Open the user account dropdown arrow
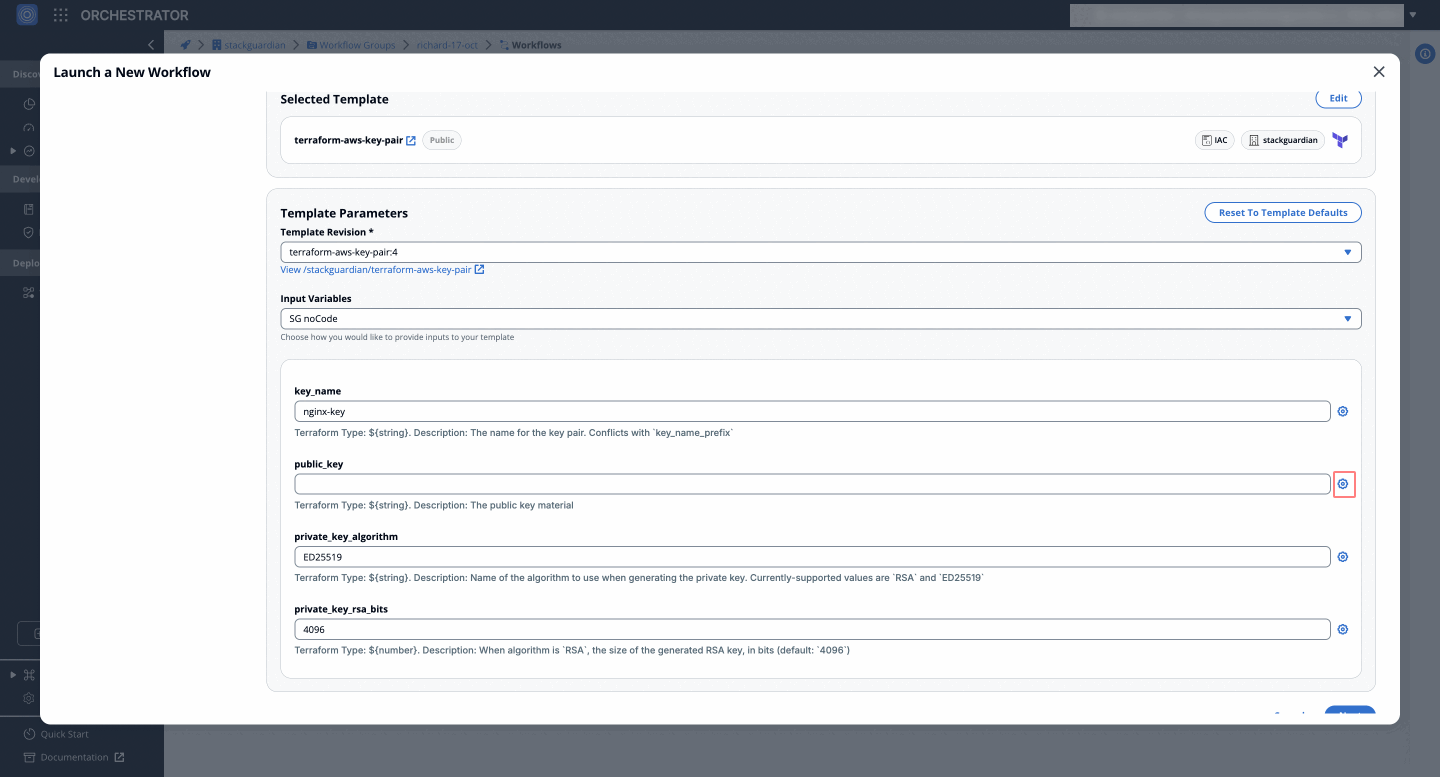The width and height of the screenshot is (1440, 777). pyautogui.click(x=1413, y=15)
